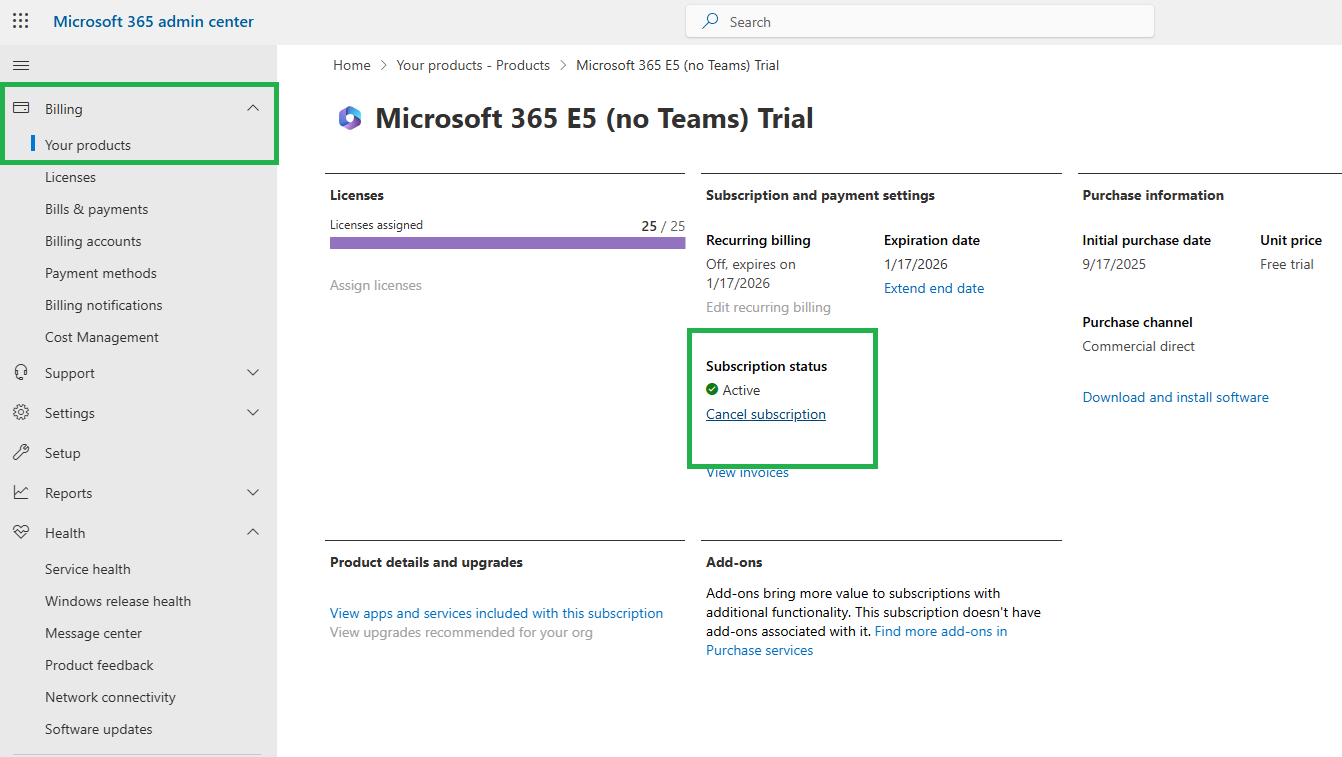Open Home from the breadcrumb trail

351,64
